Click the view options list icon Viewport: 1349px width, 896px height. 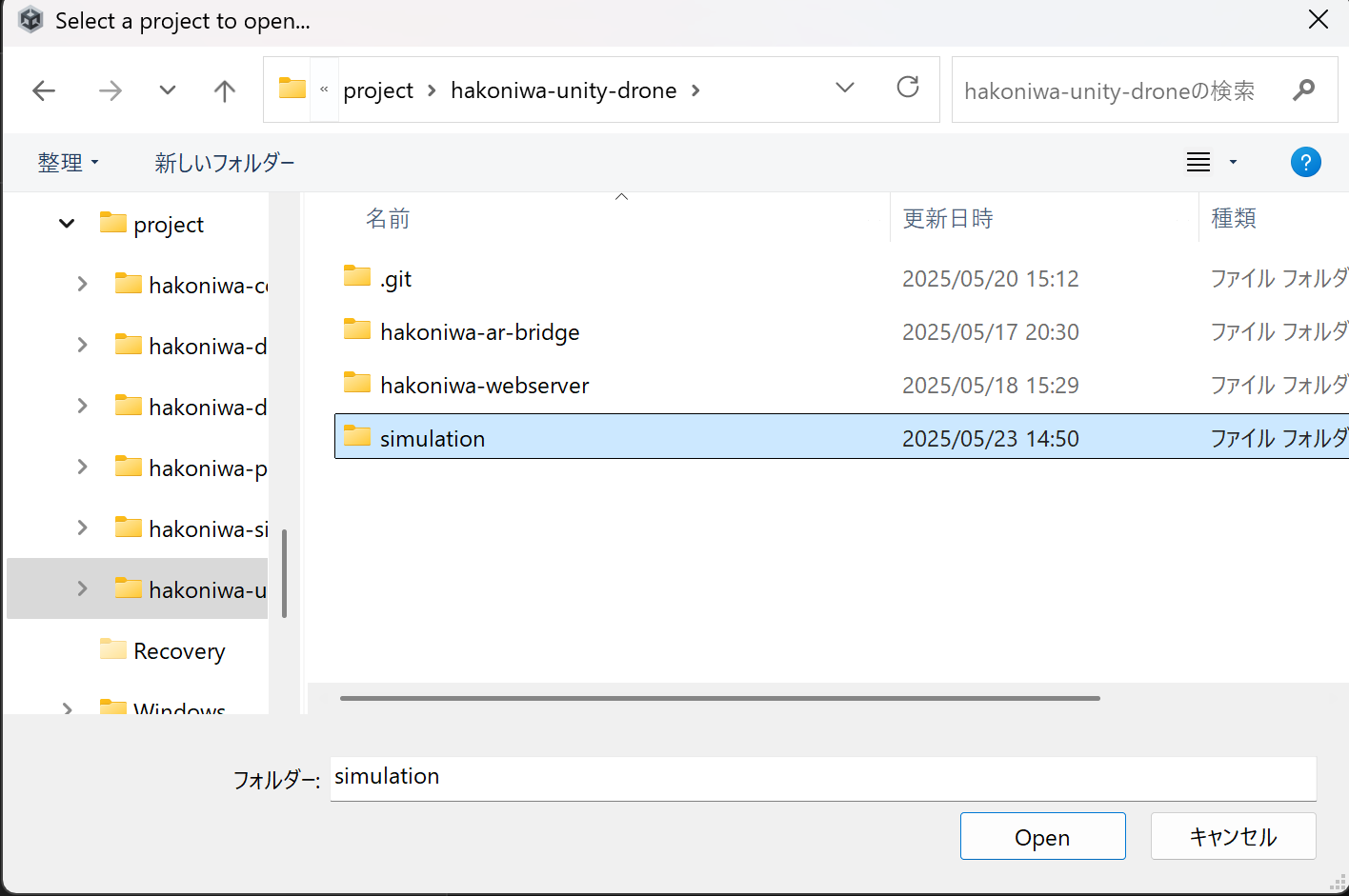1198,162
